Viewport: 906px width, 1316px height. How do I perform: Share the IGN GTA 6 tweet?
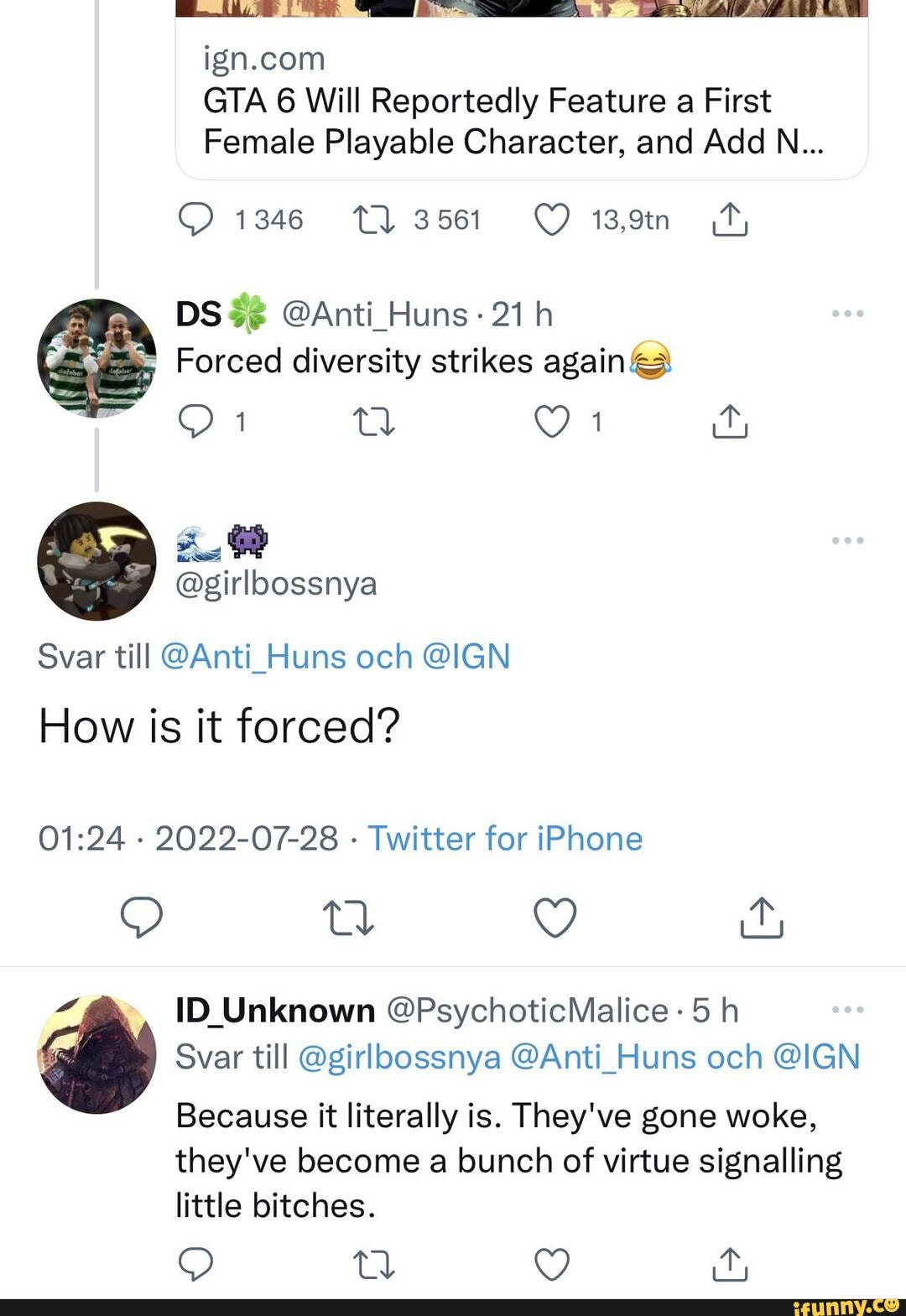pyautogui.click(x=730, y=220)
